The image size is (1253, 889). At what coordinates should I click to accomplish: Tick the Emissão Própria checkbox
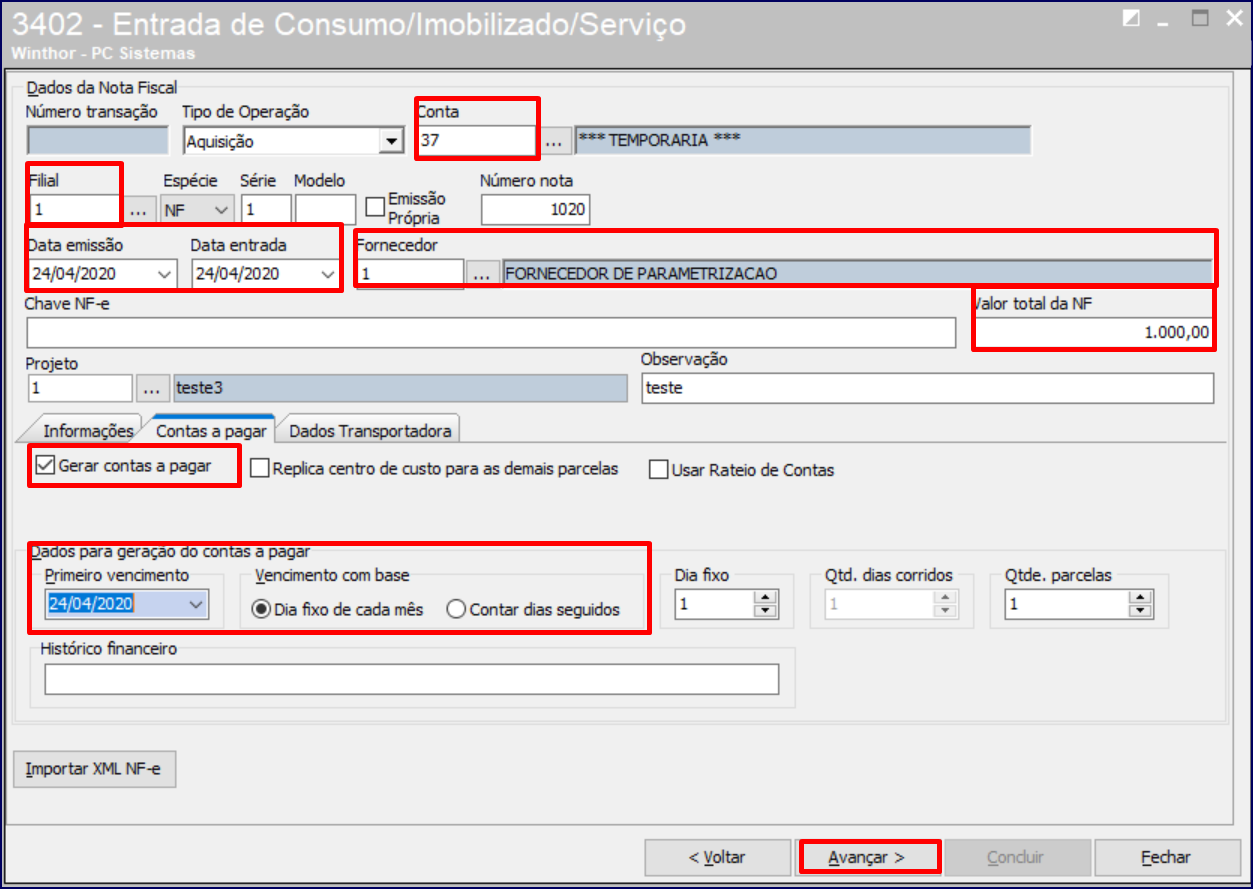click(376, 207)
